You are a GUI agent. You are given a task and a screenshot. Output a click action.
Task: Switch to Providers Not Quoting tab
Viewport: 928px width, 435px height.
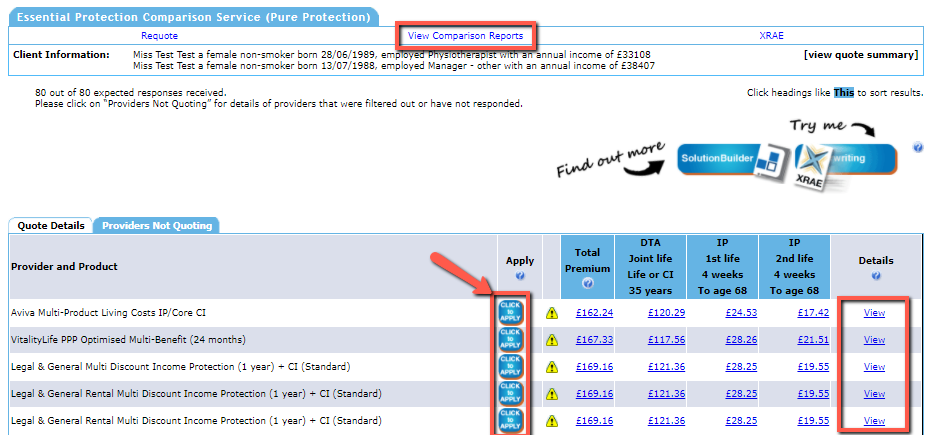coord(157,226)
